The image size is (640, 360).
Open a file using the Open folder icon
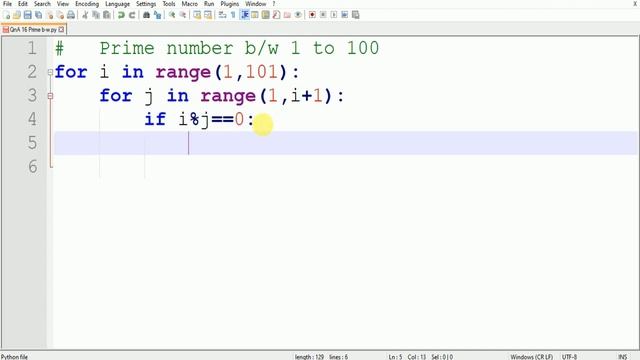17,15
